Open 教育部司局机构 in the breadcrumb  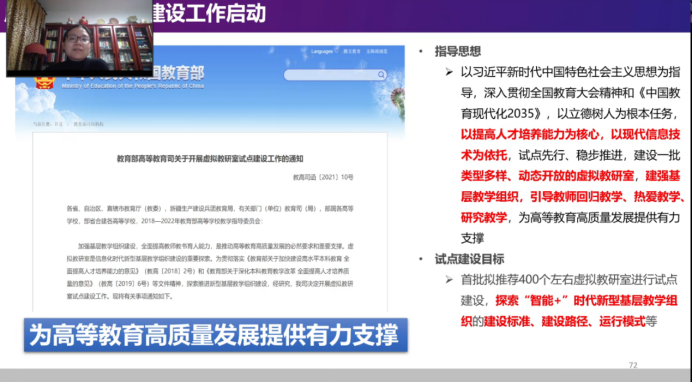[x=88, y=124]
